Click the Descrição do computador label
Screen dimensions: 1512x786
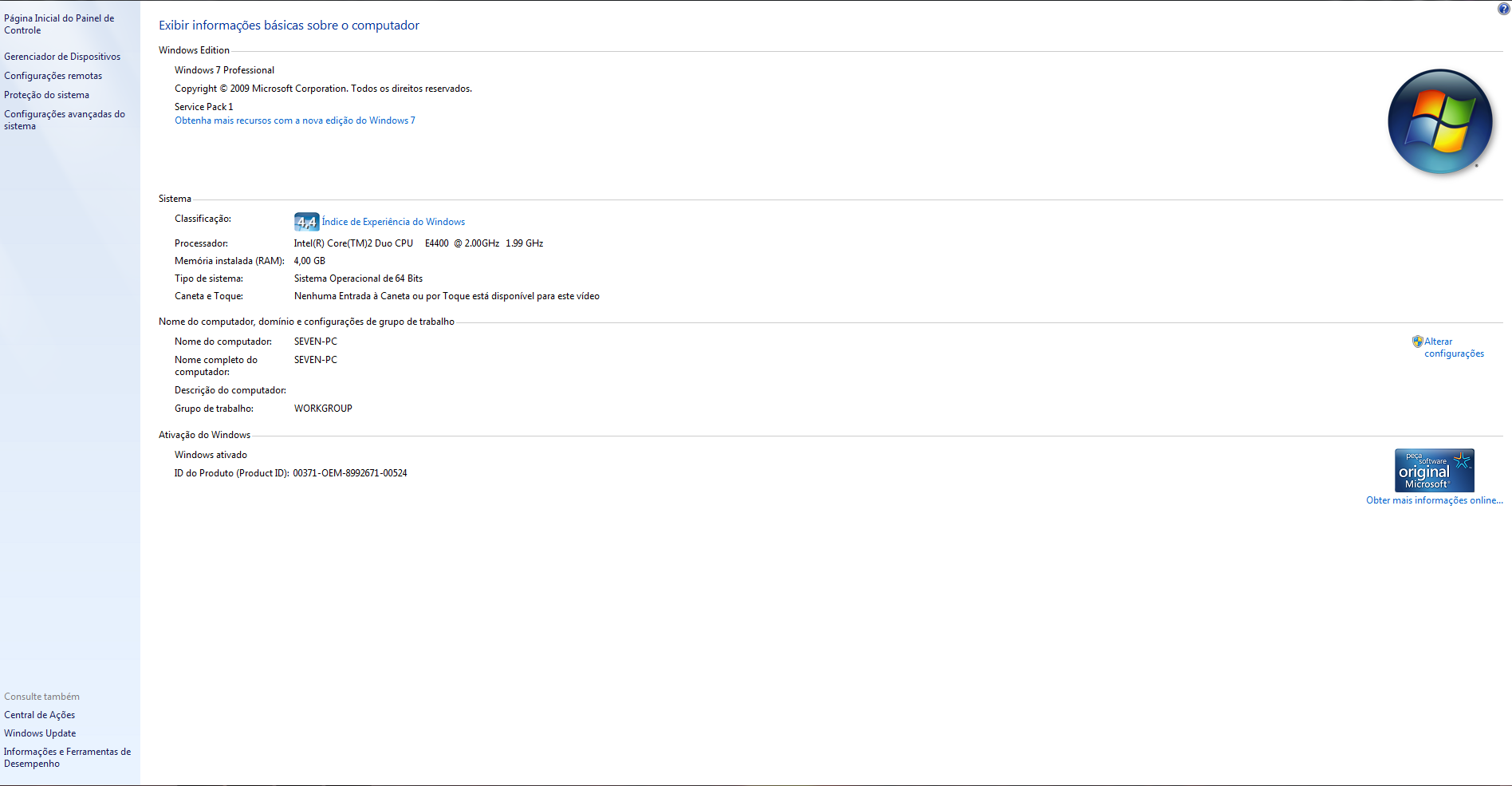(230, 390)
